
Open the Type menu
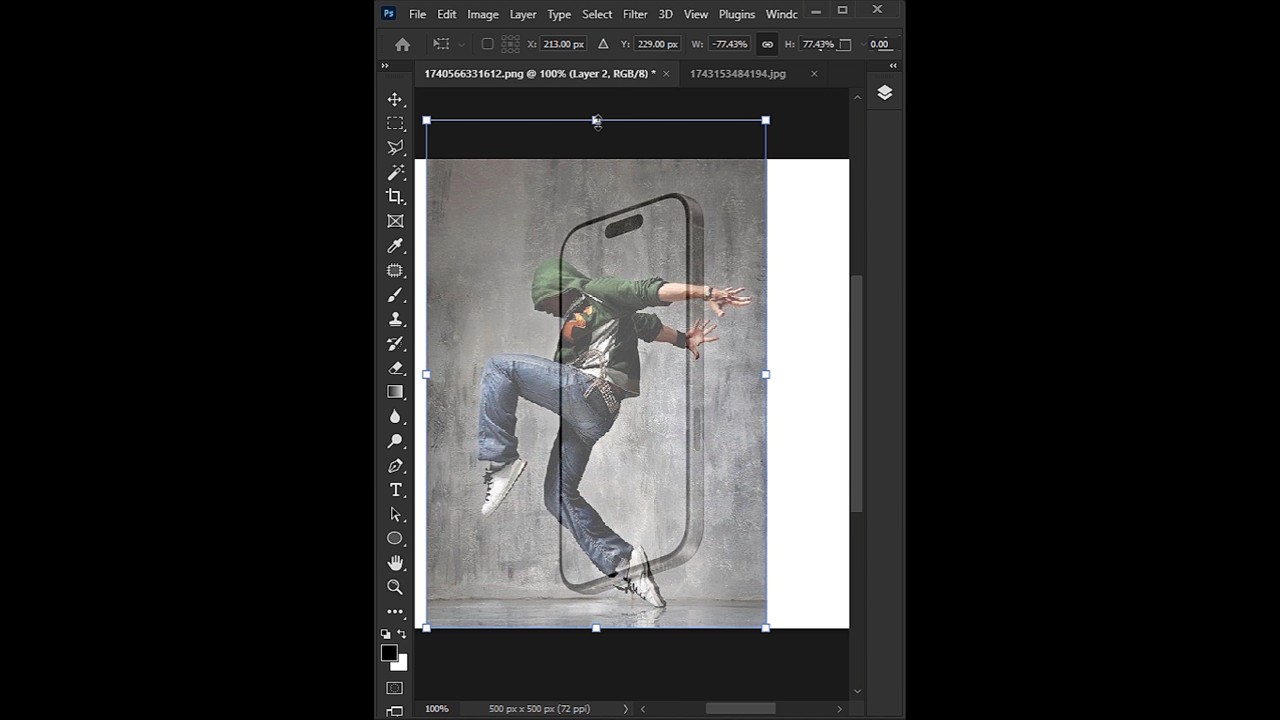[559, 14]
